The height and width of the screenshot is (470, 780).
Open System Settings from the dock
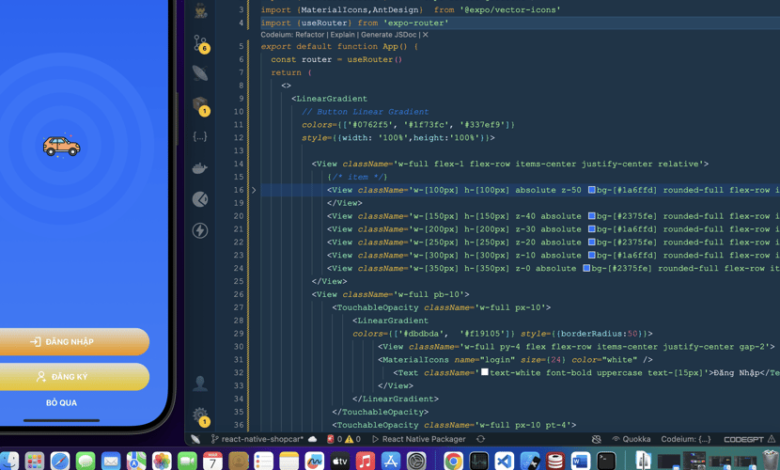coord(416,461)
